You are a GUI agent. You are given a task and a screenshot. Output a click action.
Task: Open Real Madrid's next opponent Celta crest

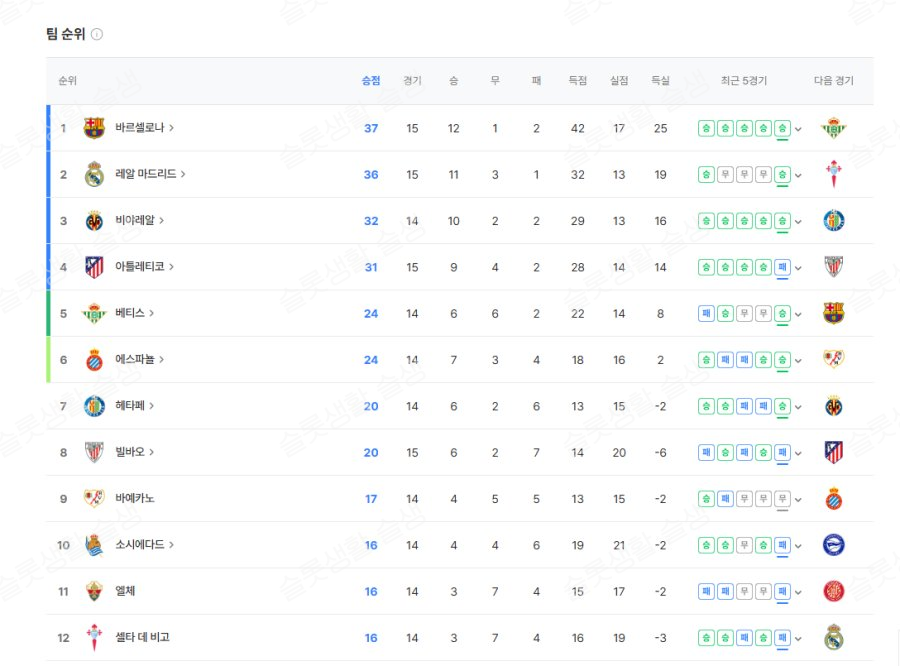832,174
